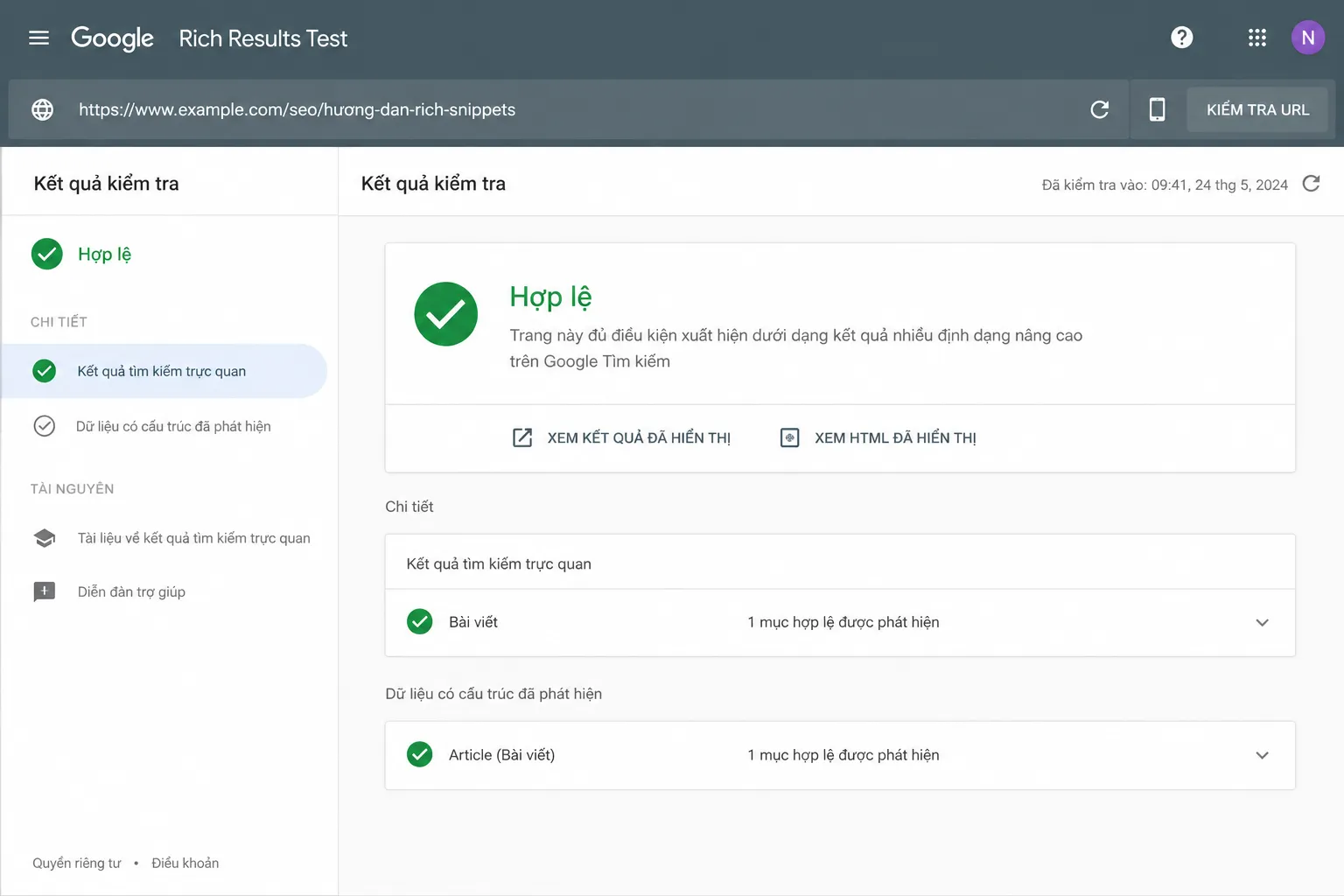Click the sidebar Hợp lệ status text
Image resolution: width=1344 pixels, height=896 pixels.
pos(104,255)
